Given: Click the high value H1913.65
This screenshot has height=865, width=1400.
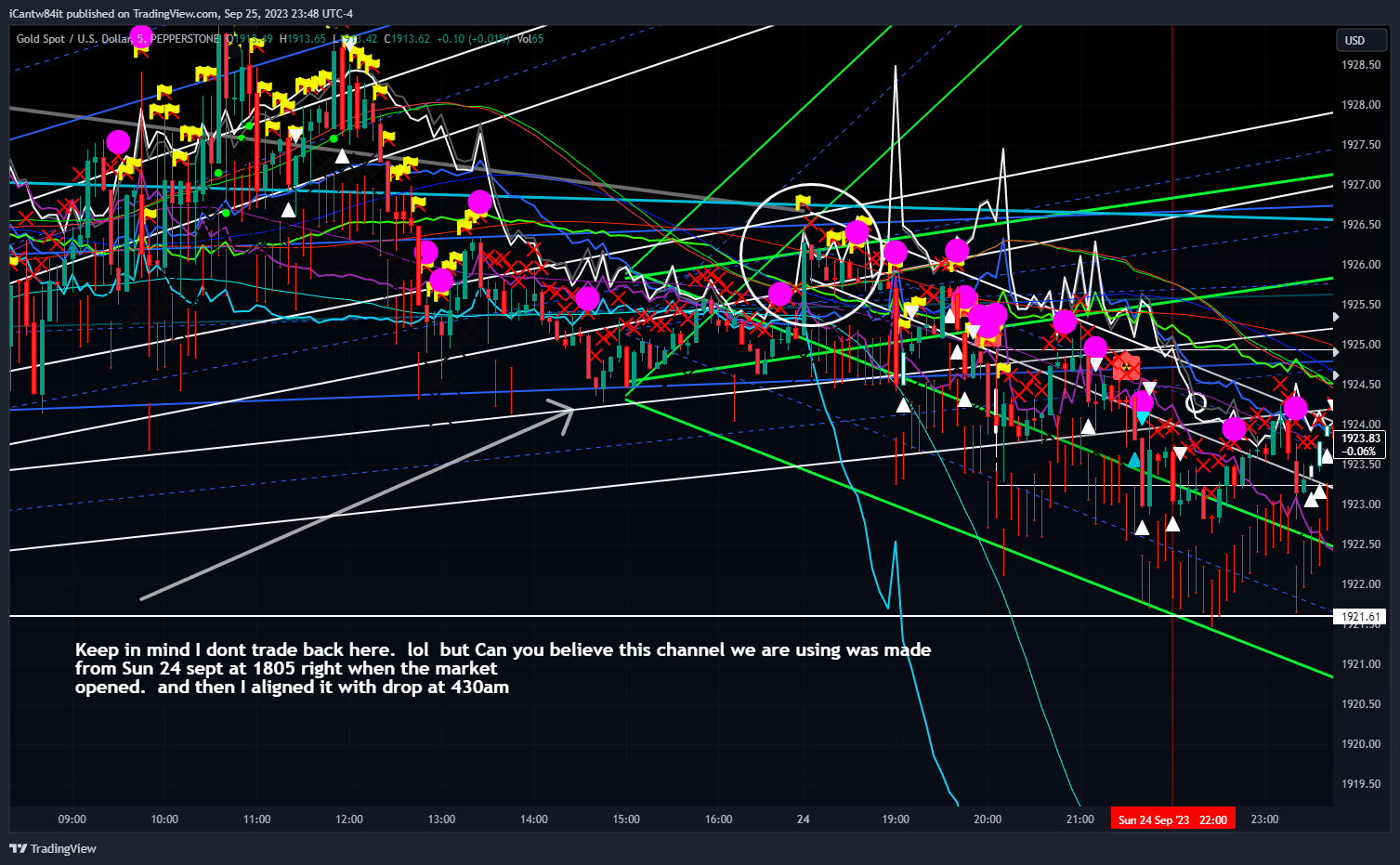Looking at the screenshot, I should [302, 39].
